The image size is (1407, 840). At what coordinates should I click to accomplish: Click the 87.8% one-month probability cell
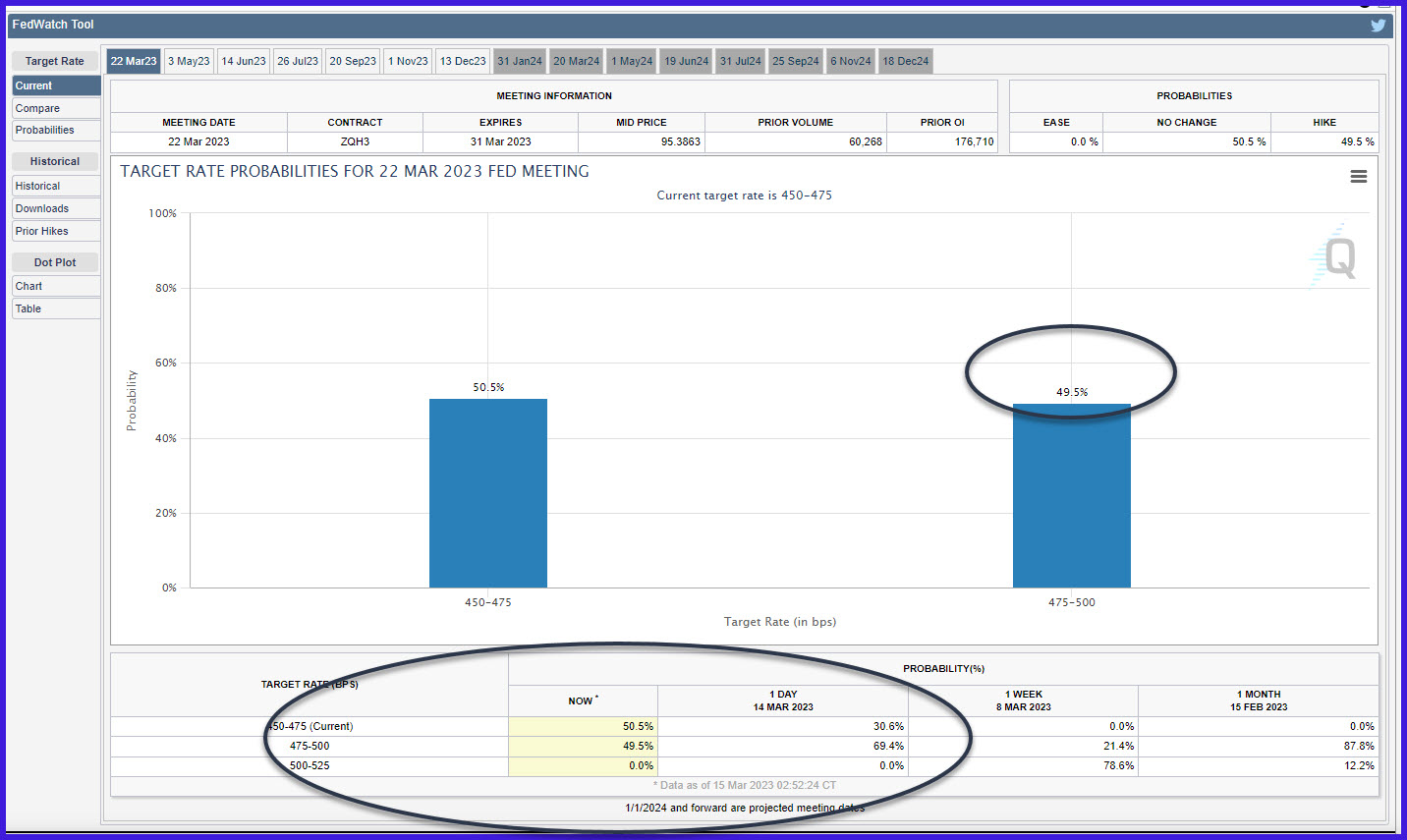[x=1259, y=746]
